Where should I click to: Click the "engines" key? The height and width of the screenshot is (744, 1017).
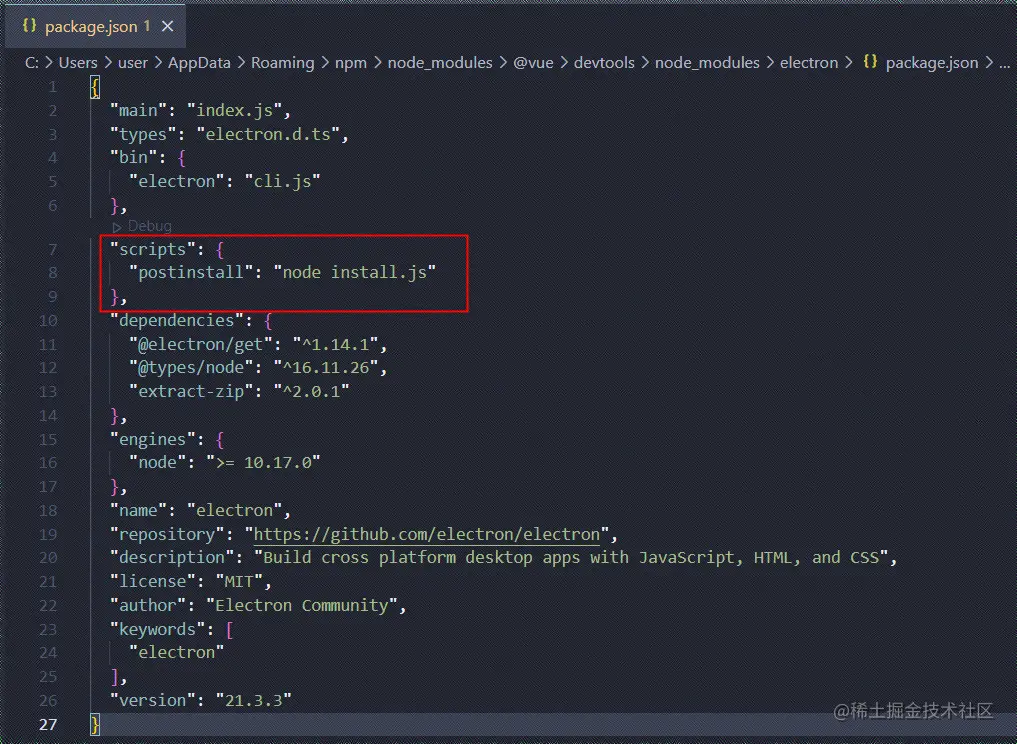point(153,440)
